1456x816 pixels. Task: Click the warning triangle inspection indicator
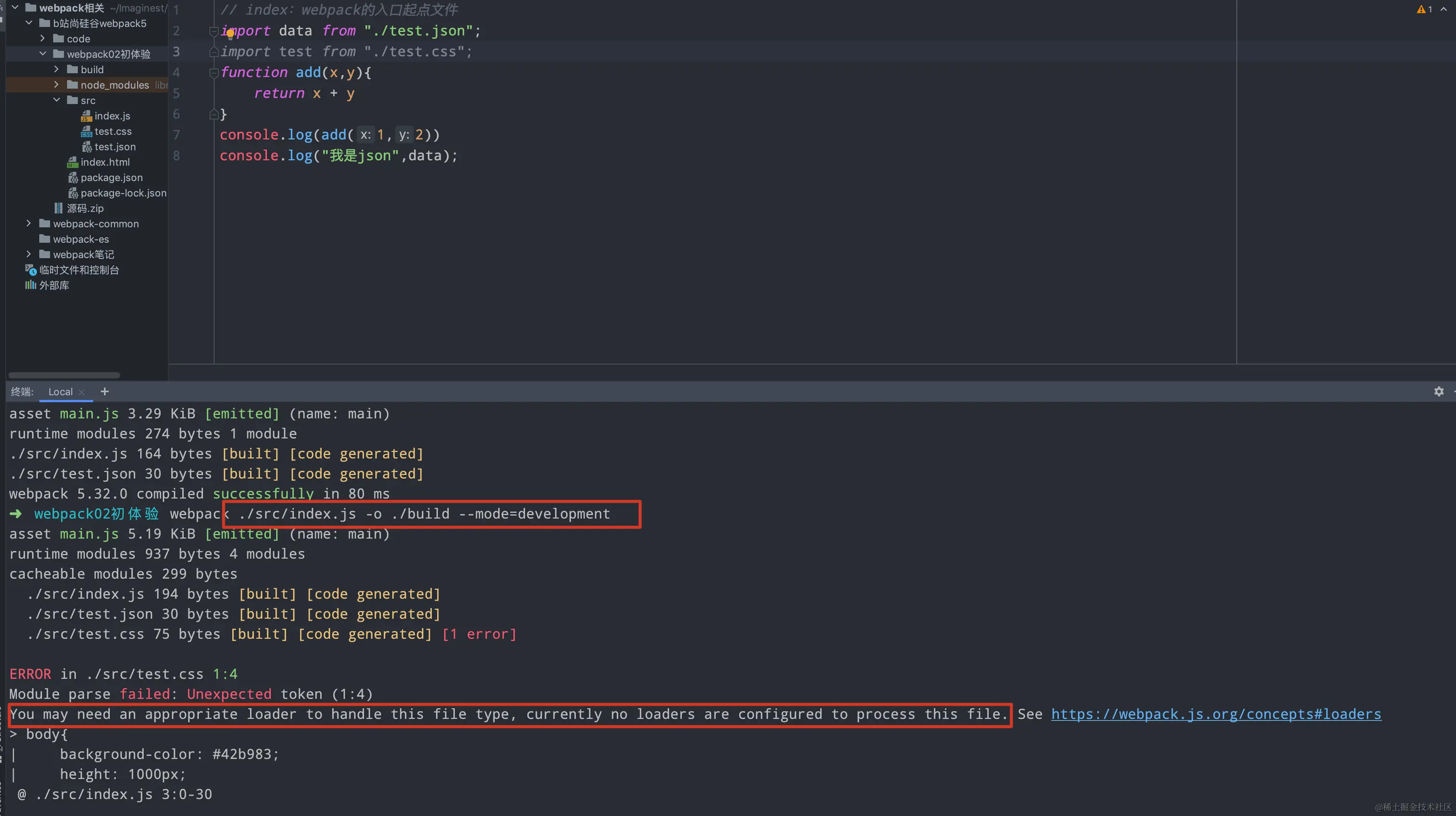point(1421,9)
